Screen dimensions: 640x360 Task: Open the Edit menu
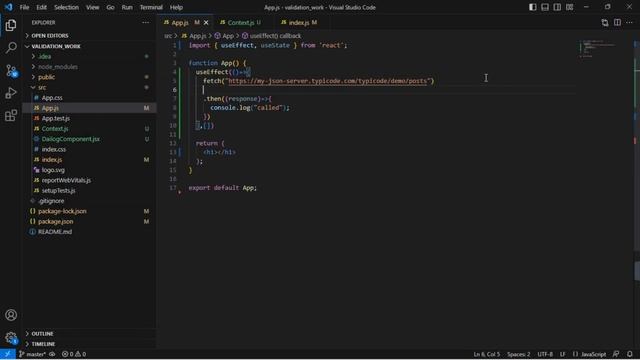(x=41, y=7)
